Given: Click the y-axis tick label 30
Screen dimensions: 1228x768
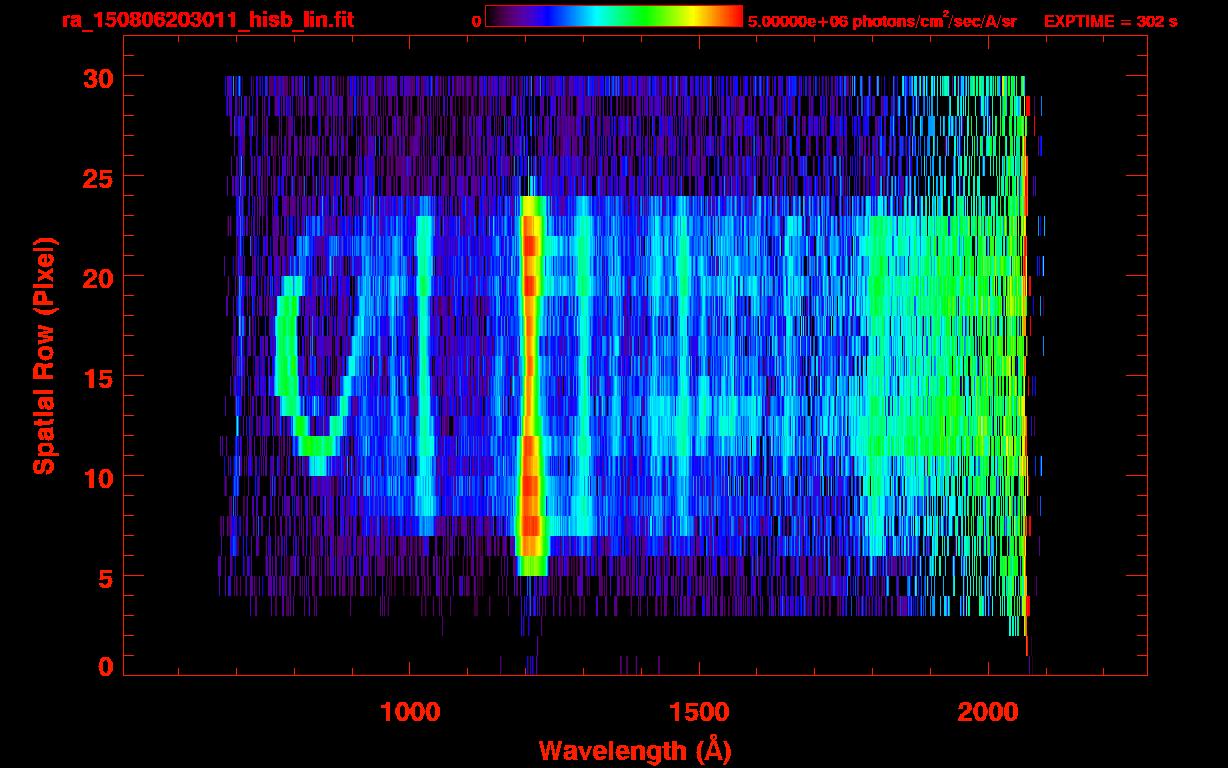Looking at the screenshot, I should click(98, 77).
